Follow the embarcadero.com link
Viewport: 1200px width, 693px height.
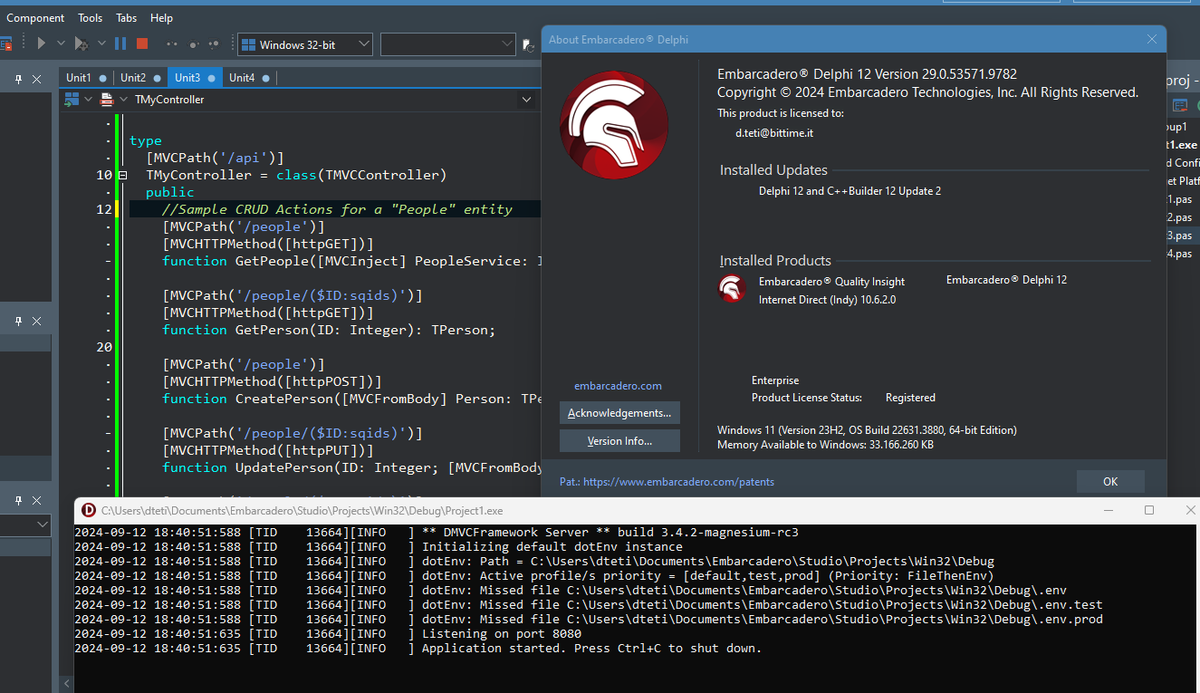click(618, 386)
